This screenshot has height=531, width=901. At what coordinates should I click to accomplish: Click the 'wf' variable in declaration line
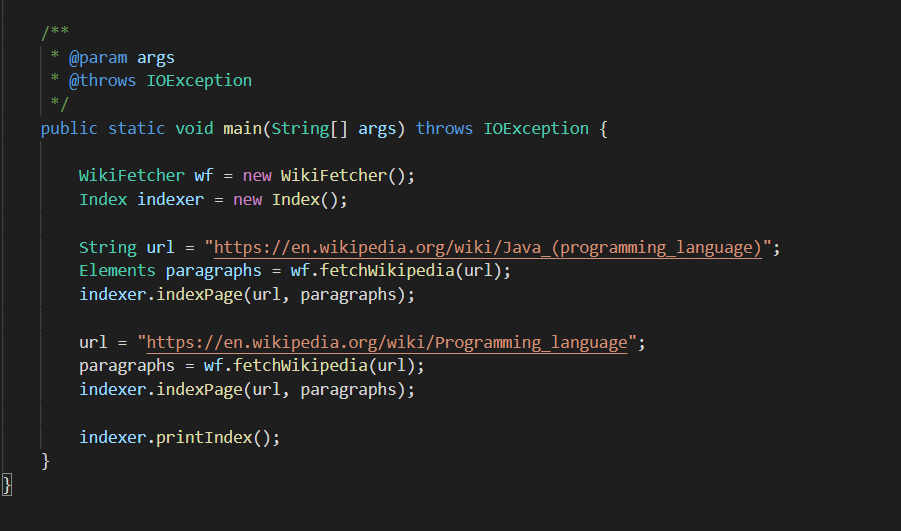(x=204, y=175)
